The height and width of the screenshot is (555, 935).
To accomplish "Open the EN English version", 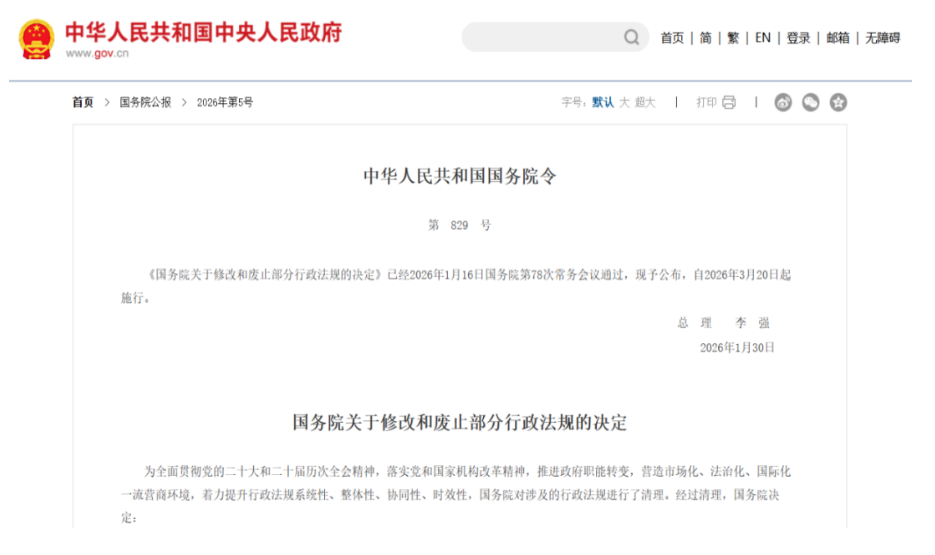I will (762, 38).
